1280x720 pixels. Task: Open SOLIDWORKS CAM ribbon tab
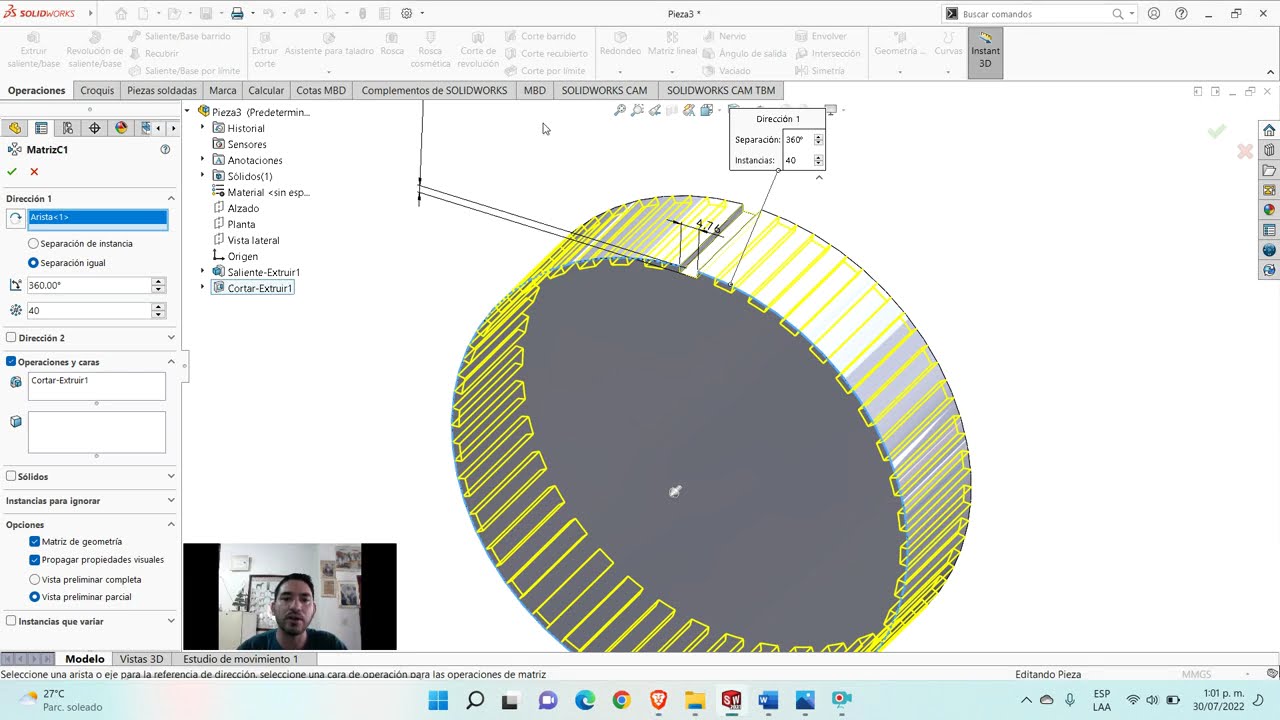pyautogui.click(x=604, y=90)
